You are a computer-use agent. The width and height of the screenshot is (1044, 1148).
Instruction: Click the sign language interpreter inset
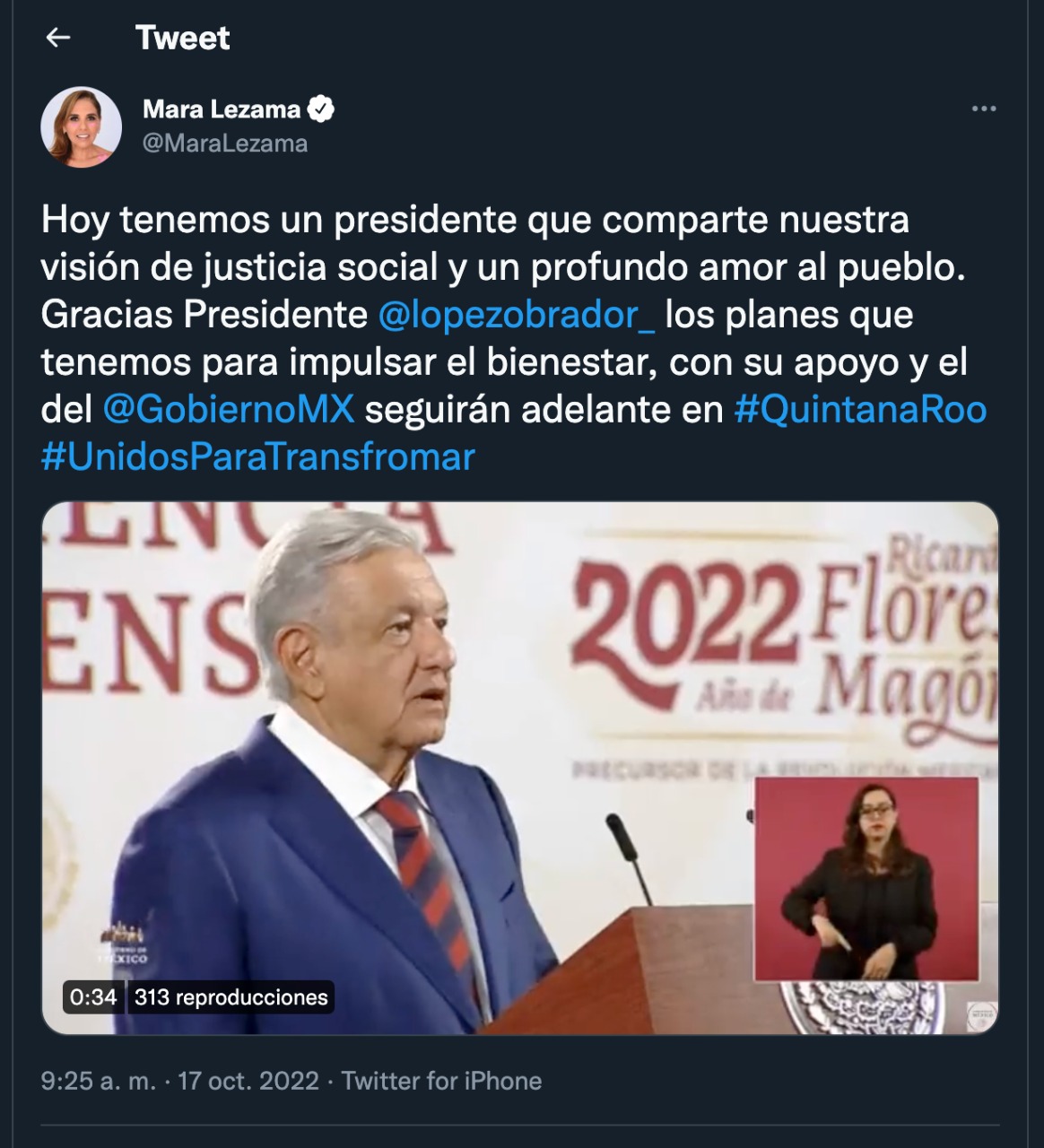(866, 879)
